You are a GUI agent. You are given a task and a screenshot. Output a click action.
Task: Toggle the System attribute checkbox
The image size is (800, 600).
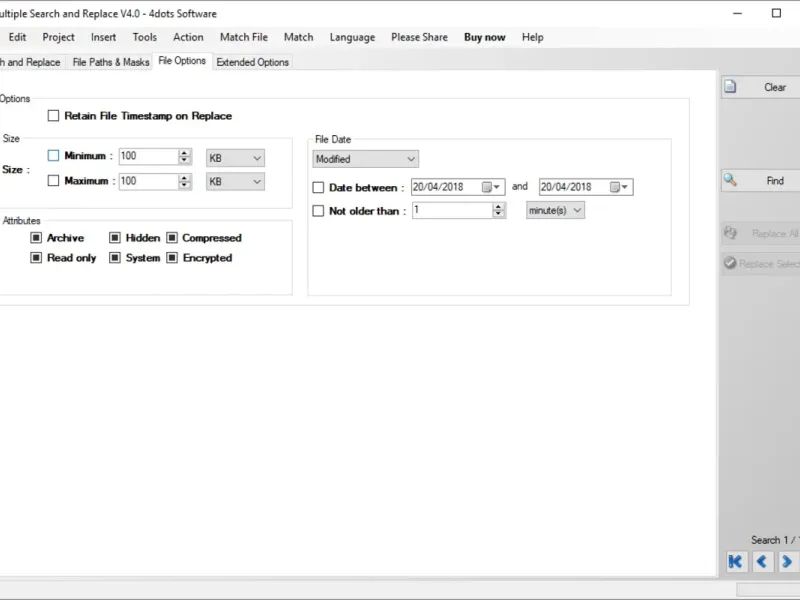(x=115, y=258)
